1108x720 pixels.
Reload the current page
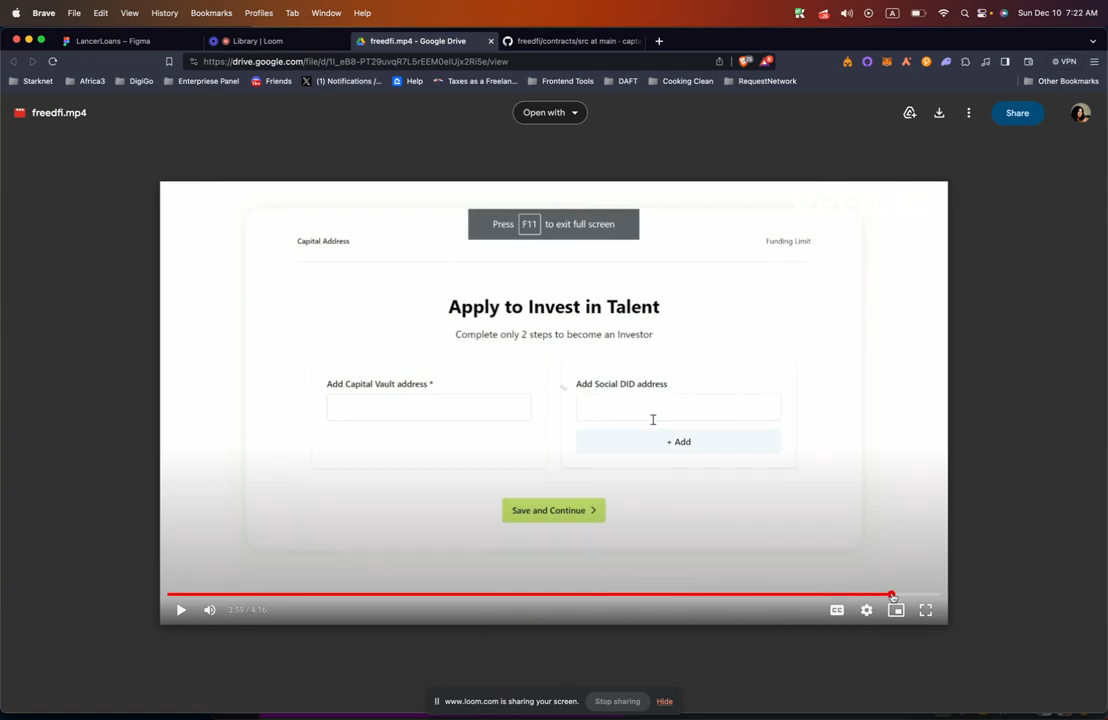pyautogui.click(x=53, y=61)
